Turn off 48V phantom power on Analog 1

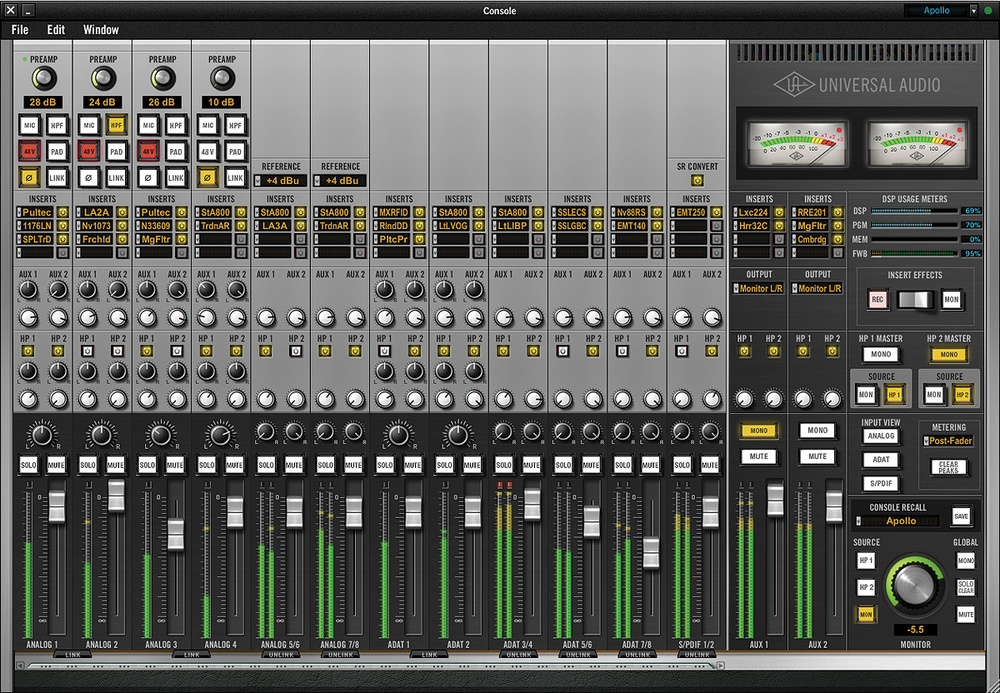pyautogui.click(x=29, y=151)
